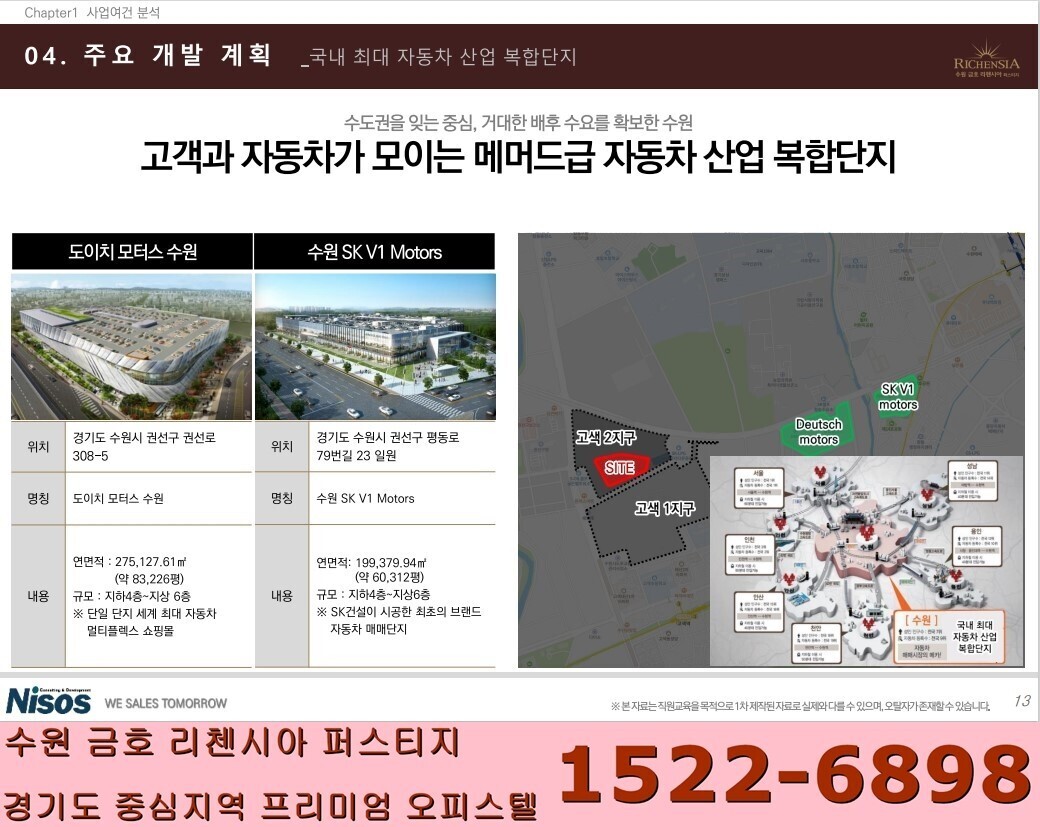Click the 내용 label in the SK V1 Motors table

coord(282,596)
